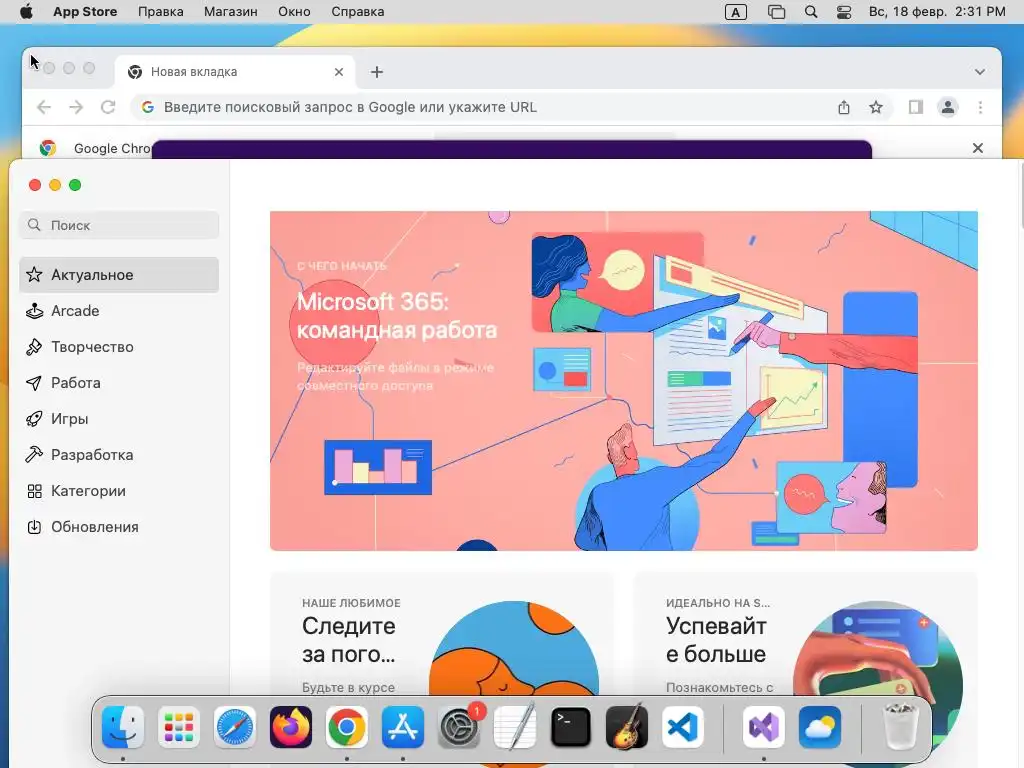
Task: Open TextEdit from the Dock
Action: click(515, 727)
